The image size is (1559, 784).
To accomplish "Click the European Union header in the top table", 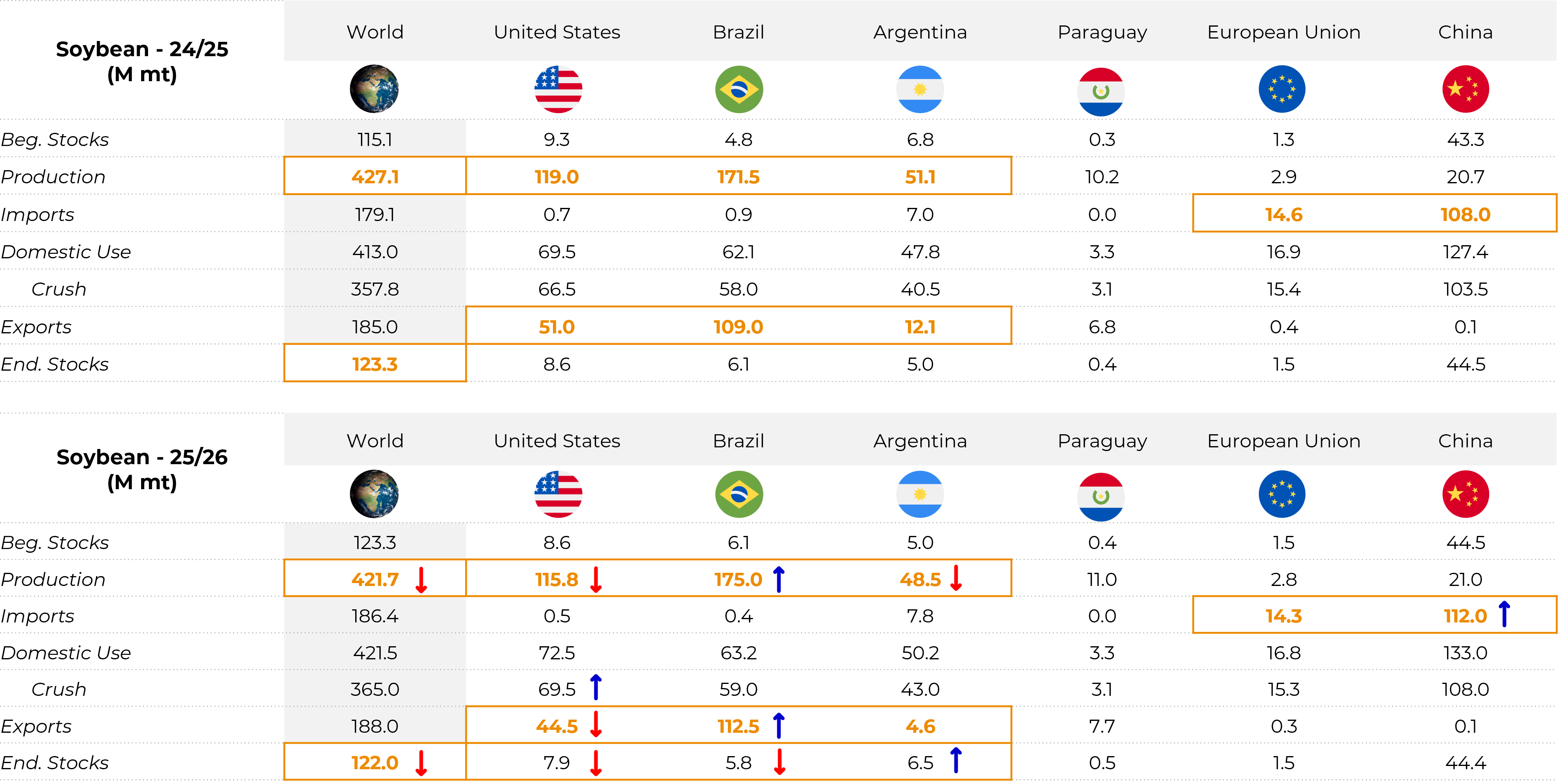I will 1284,32.
